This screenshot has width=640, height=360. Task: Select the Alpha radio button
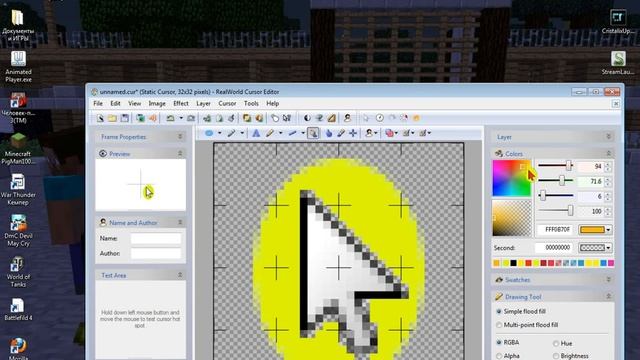click(499, 356)
